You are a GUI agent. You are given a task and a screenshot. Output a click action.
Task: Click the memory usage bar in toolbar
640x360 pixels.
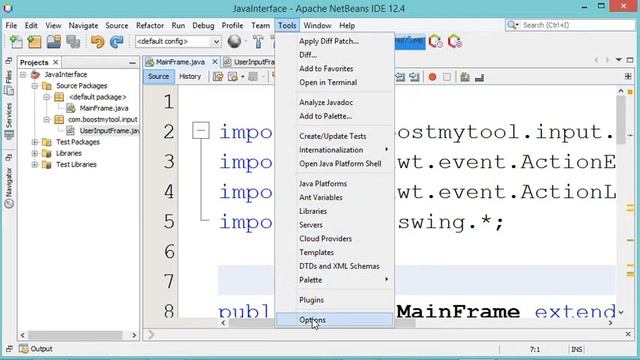pos(409,41)
